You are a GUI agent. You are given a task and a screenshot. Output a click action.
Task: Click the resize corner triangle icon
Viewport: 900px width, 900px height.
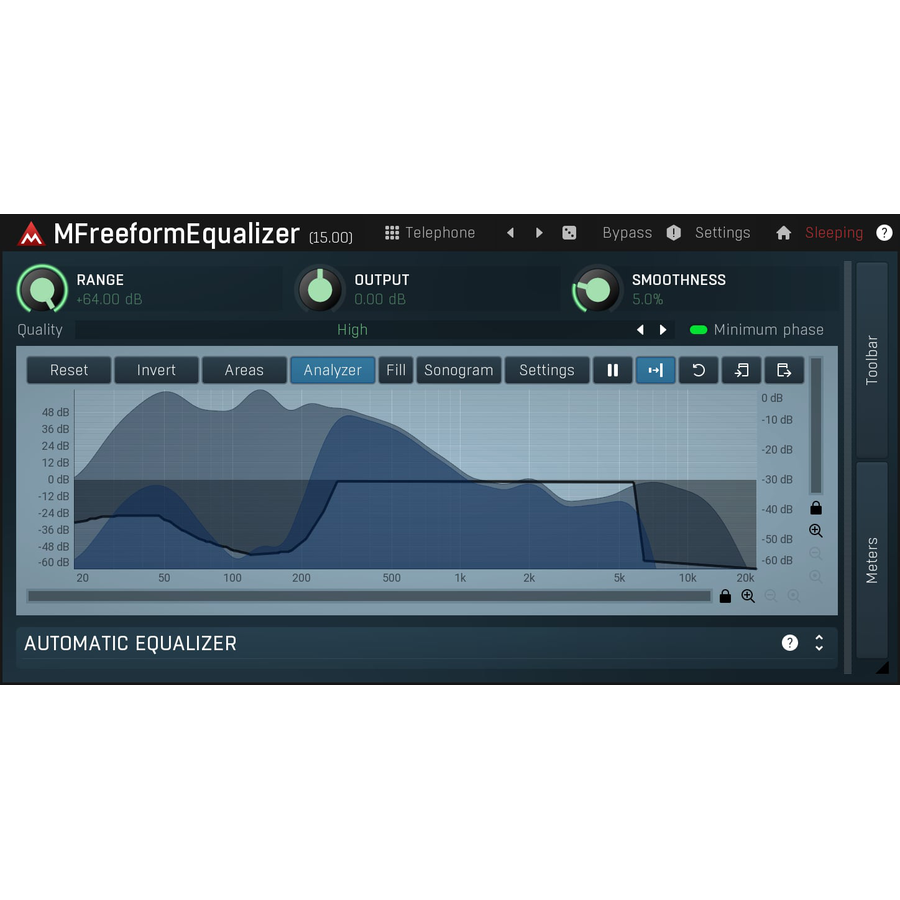pos(883,667)
